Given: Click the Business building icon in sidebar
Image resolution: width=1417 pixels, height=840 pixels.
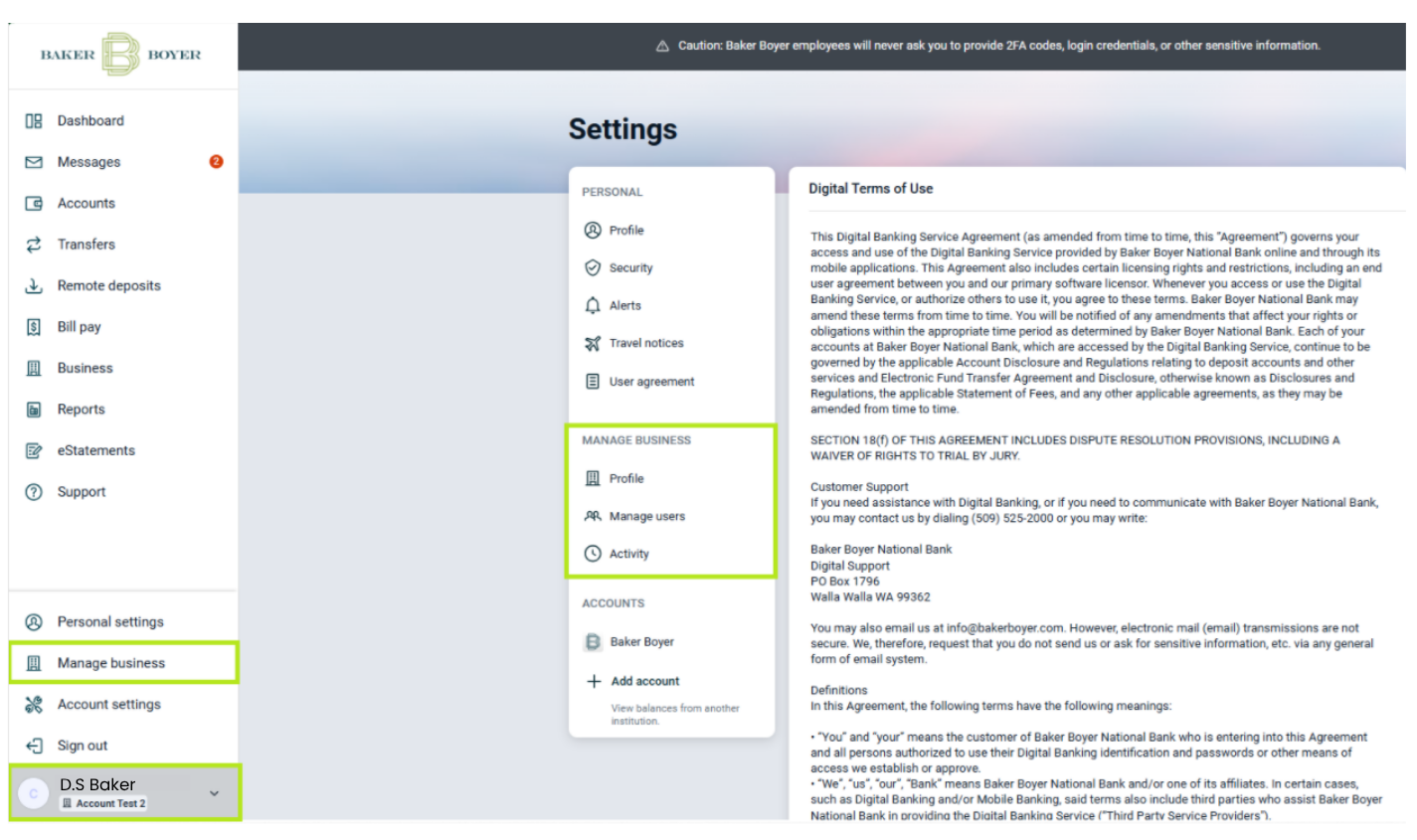Looking at the screenshot, I should tap(34, 369).
